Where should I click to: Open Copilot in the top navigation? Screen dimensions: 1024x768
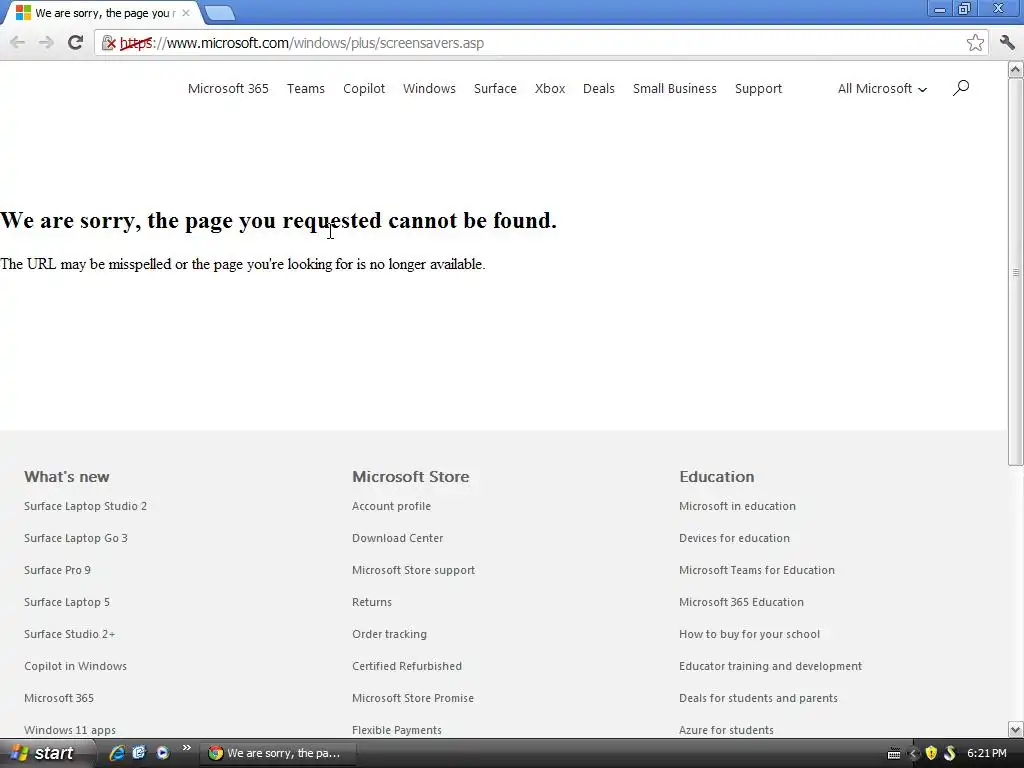364,89
